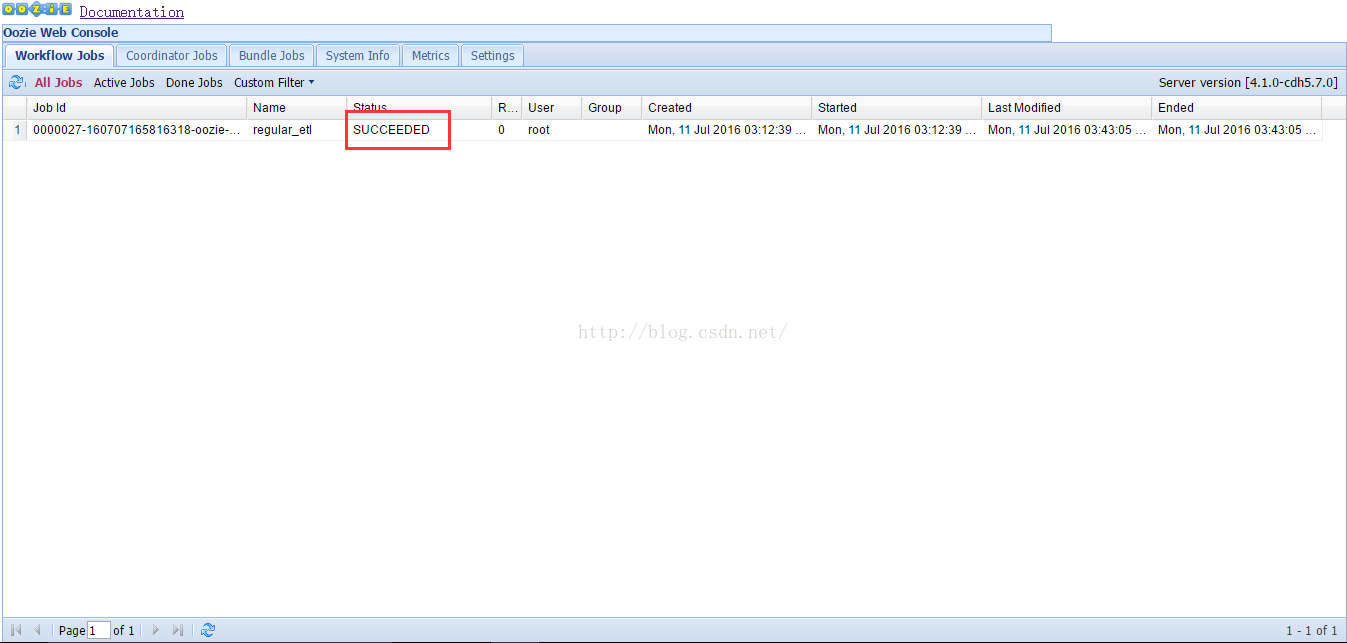Image resolution: width=1347 pixels, height=643 pixels.
Task: Sort by the Job Id column header
Action: point(137,108)
